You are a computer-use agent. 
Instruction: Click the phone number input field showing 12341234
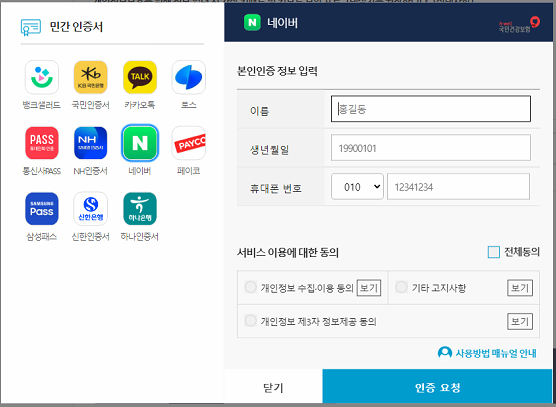click(x=458, y=186)
